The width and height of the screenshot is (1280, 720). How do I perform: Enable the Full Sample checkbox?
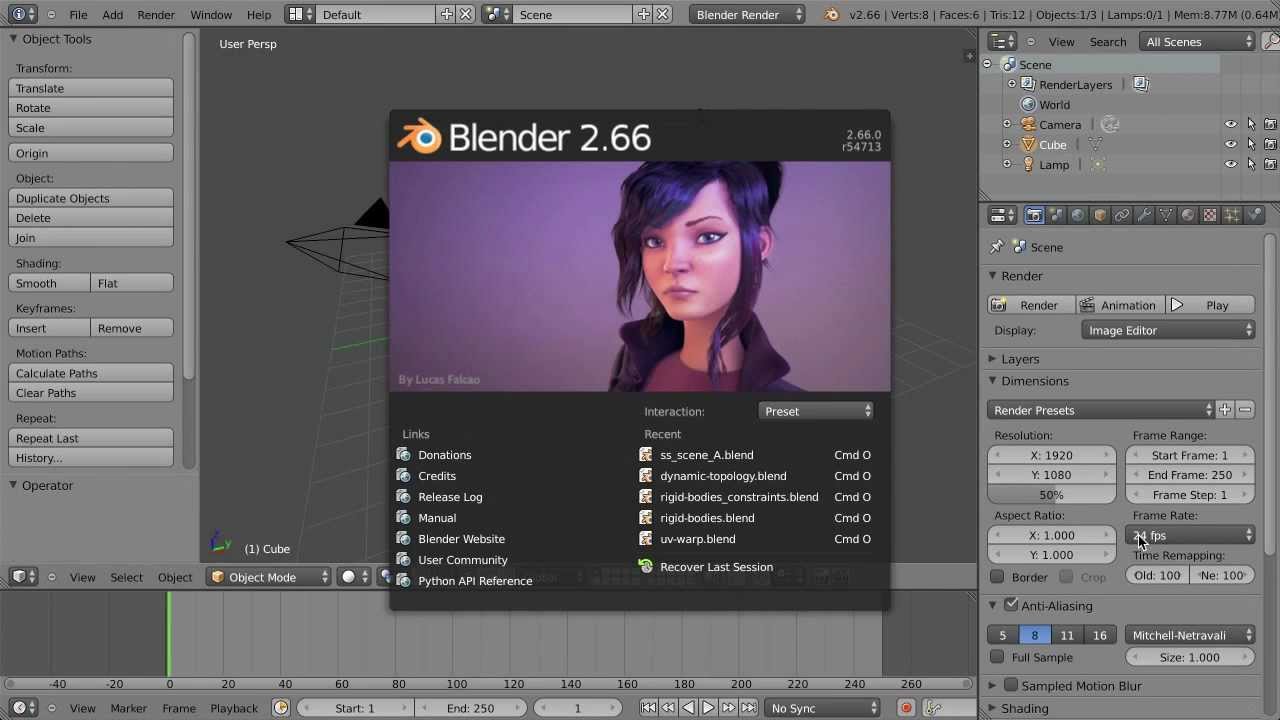click(996, 657)
